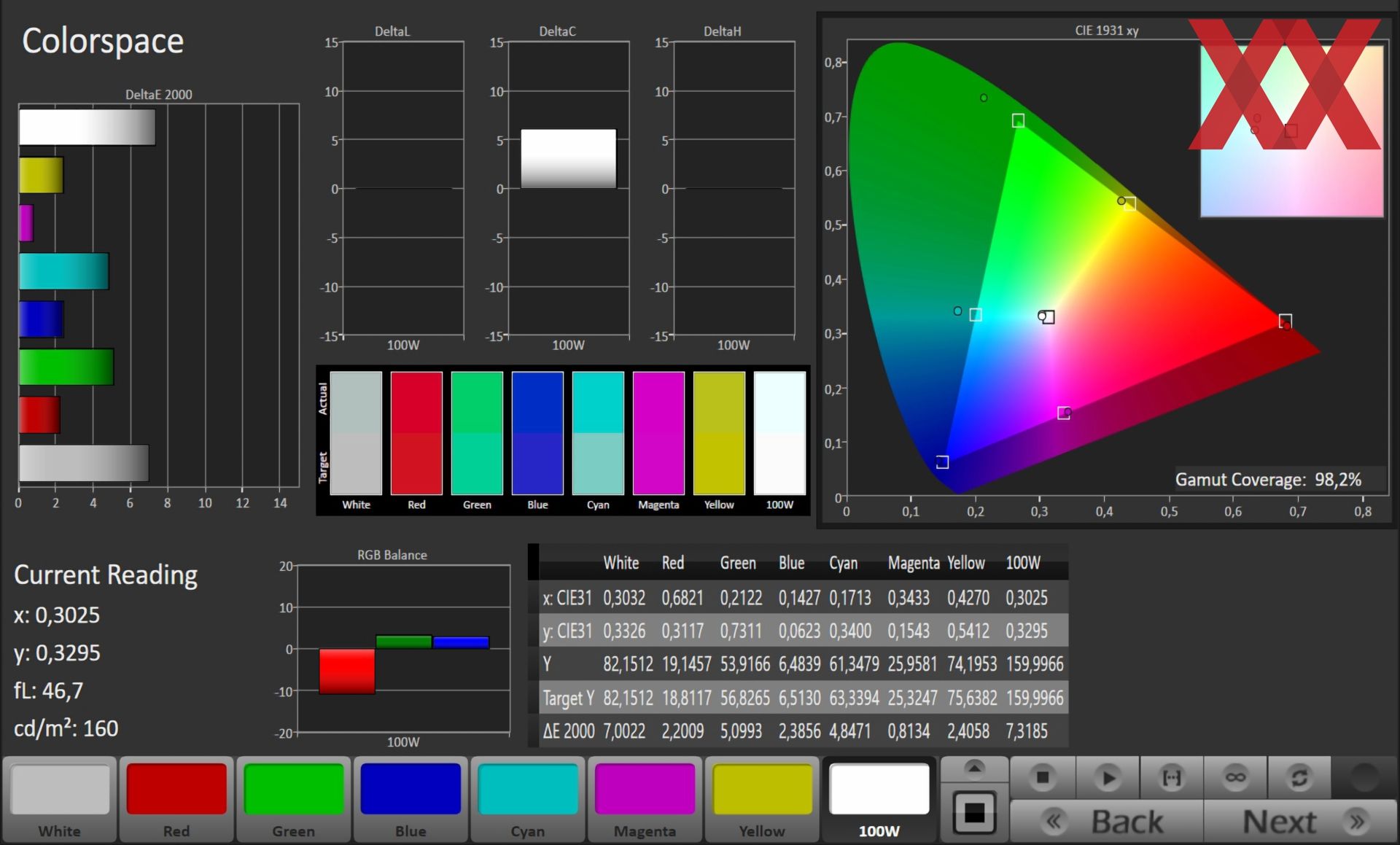The height and width of the screenshot is (845, 1400).
Task: Select the 100W pattern swatch button
Action: click(x=879, y=800)
